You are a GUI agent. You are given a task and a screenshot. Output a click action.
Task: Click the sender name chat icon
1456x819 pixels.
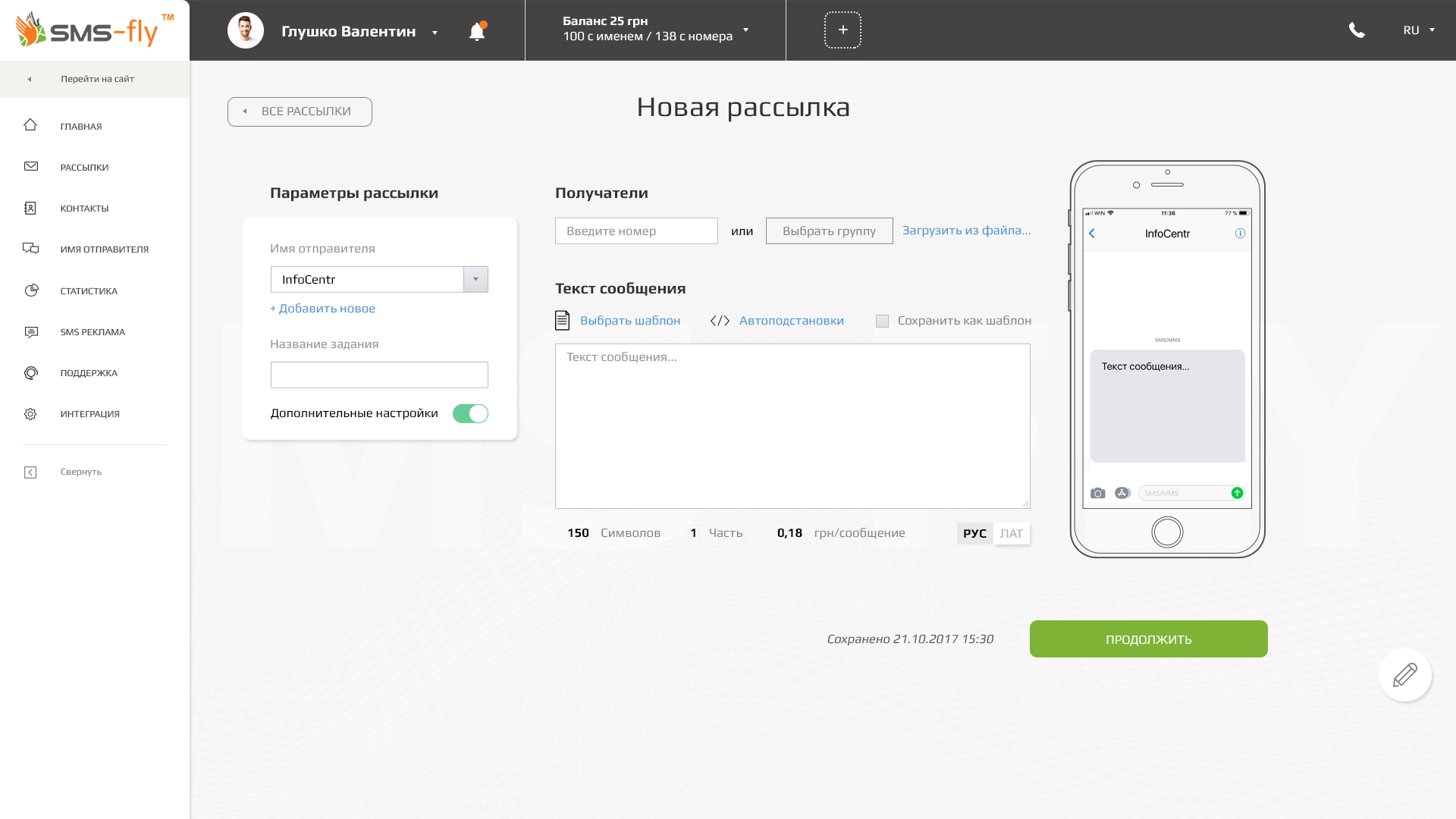click(30, 249)
